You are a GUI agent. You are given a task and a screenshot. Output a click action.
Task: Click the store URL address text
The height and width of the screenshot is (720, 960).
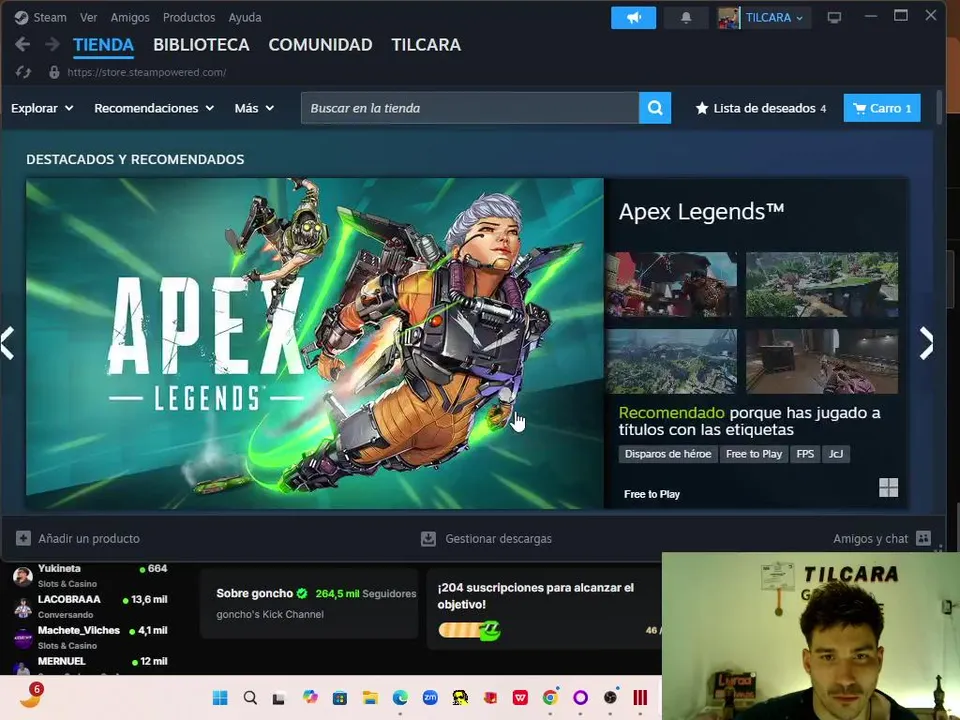coord(147,72)
